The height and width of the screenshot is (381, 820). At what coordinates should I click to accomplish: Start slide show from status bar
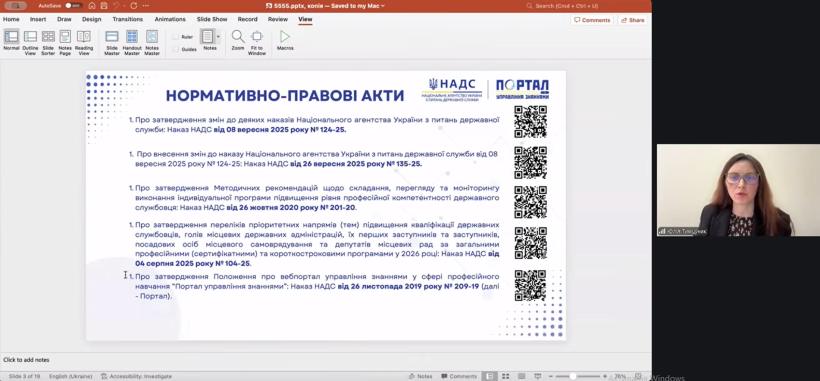click(x=537, y=376)
